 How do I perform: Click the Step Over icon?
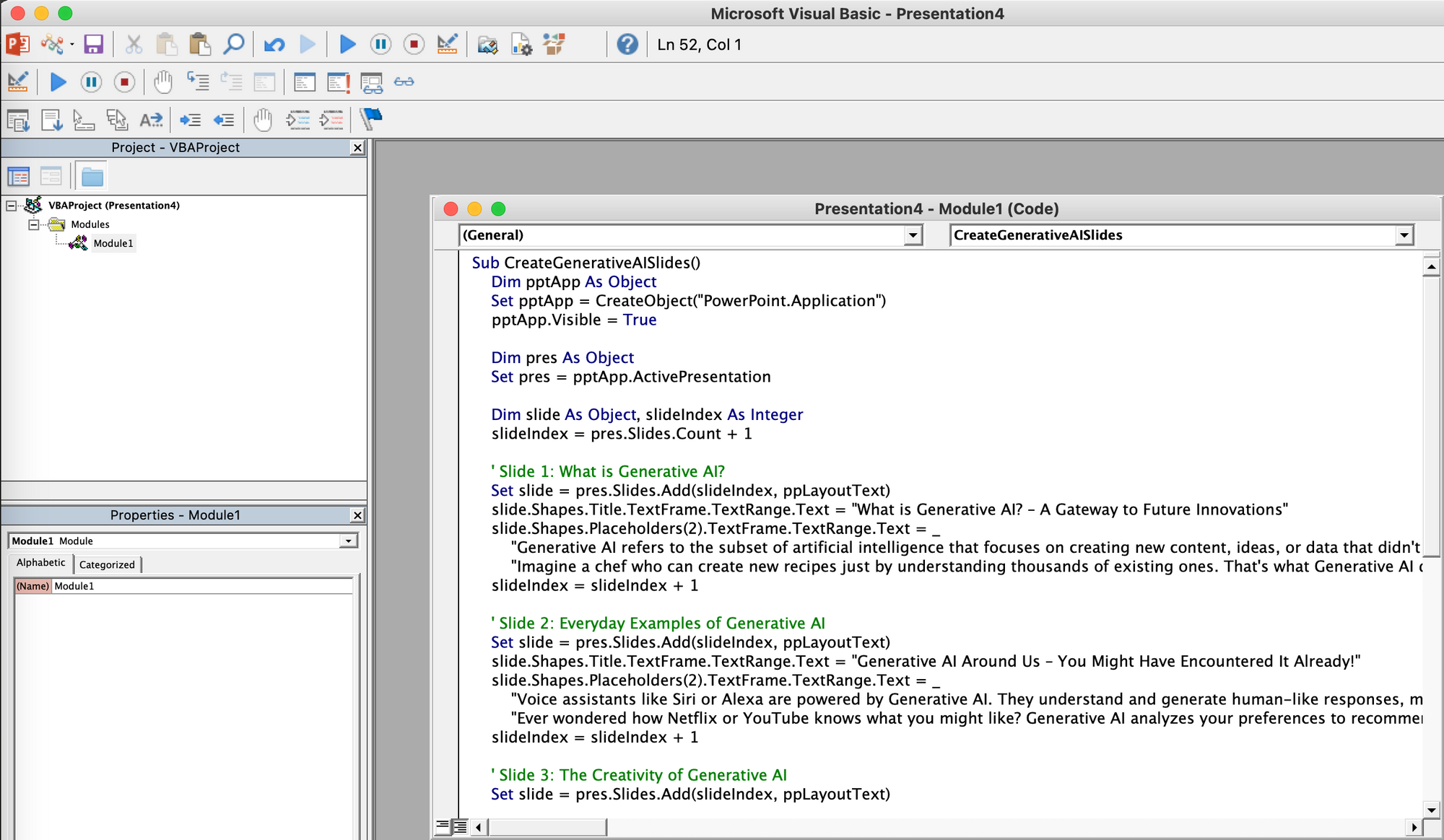[231, 81]
